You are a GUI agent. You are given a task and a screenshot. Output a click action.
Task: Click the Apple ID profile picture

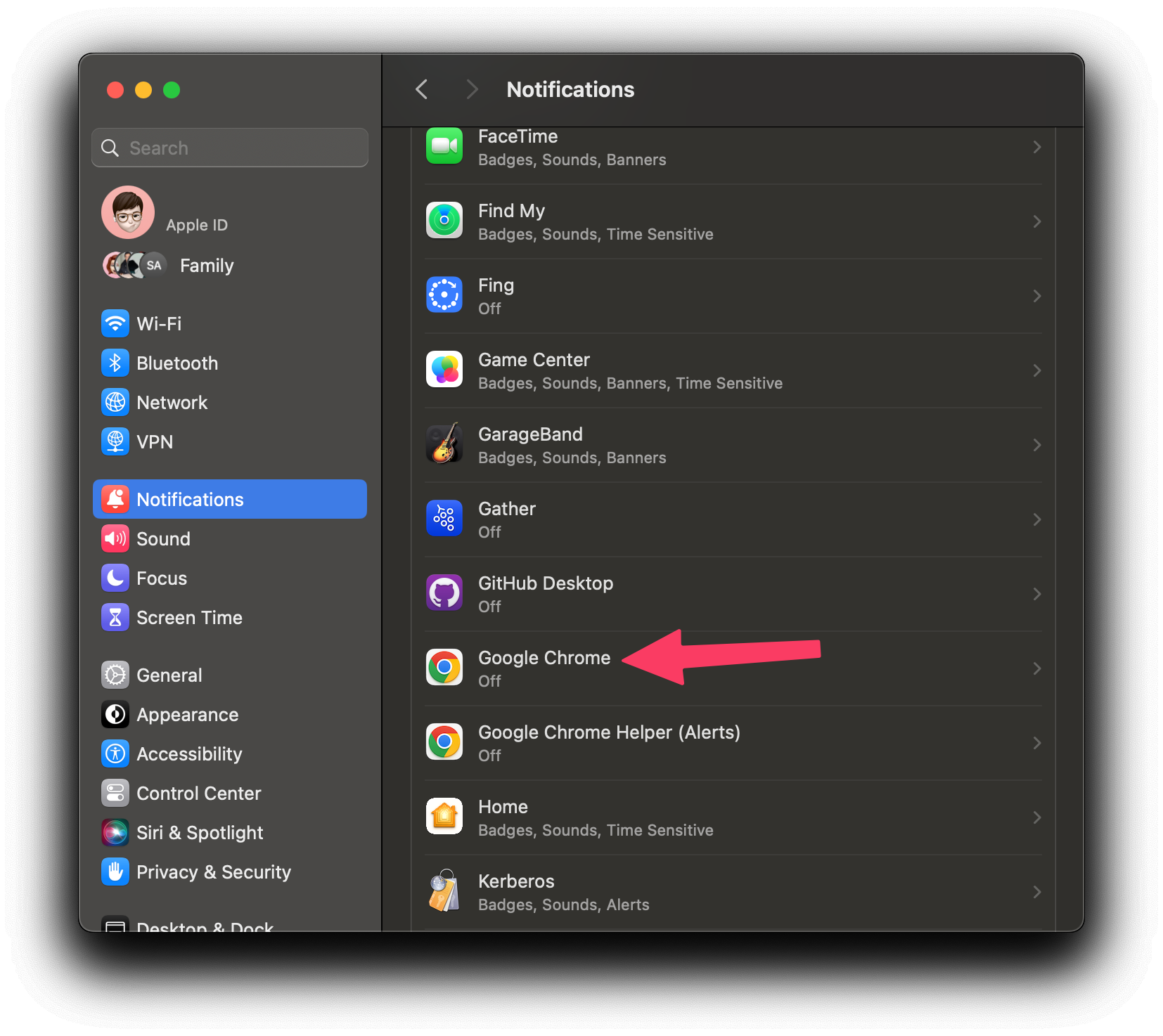[x=127, y=212]
